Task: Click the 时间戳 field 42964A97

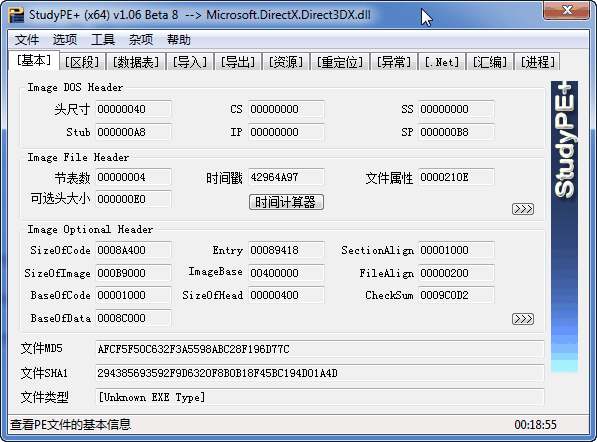Action: point(286,177)
